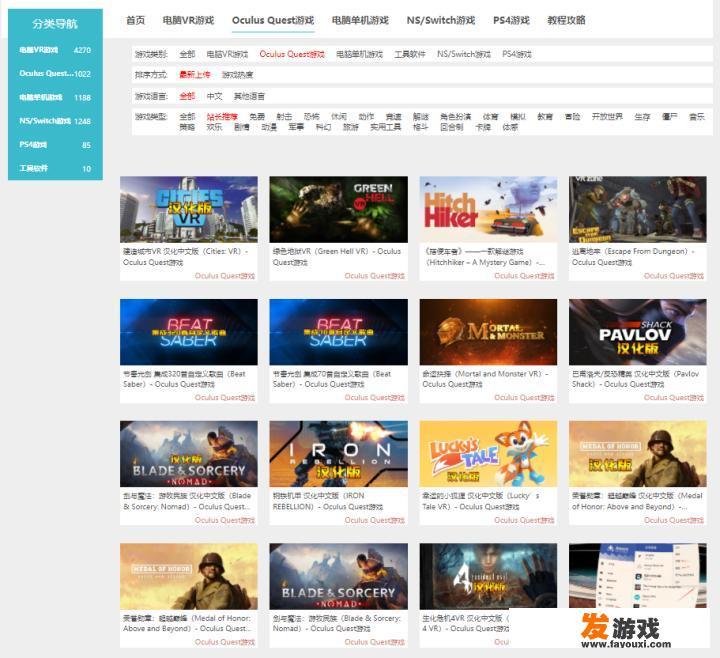Sort games by 最新上传
This screenshot has width=720, height=658.
coord(195,74)
